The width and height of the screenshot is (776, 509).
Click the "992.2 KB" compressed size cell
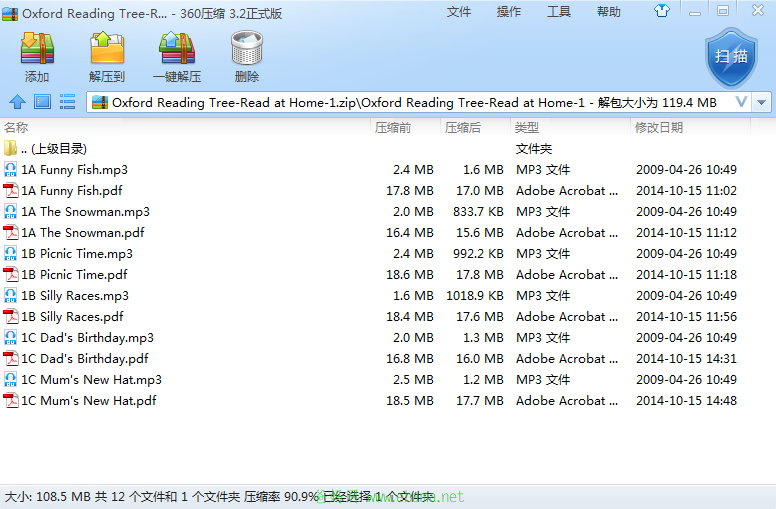[x=478, y=254]
